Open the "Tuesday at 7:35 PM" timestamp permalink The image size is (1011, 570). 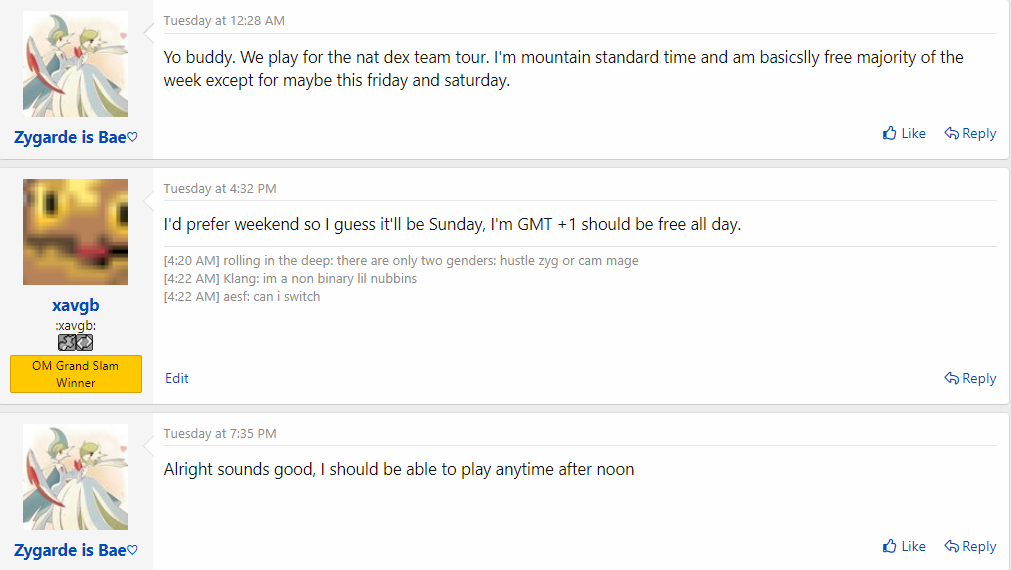(x=220, y=434)
